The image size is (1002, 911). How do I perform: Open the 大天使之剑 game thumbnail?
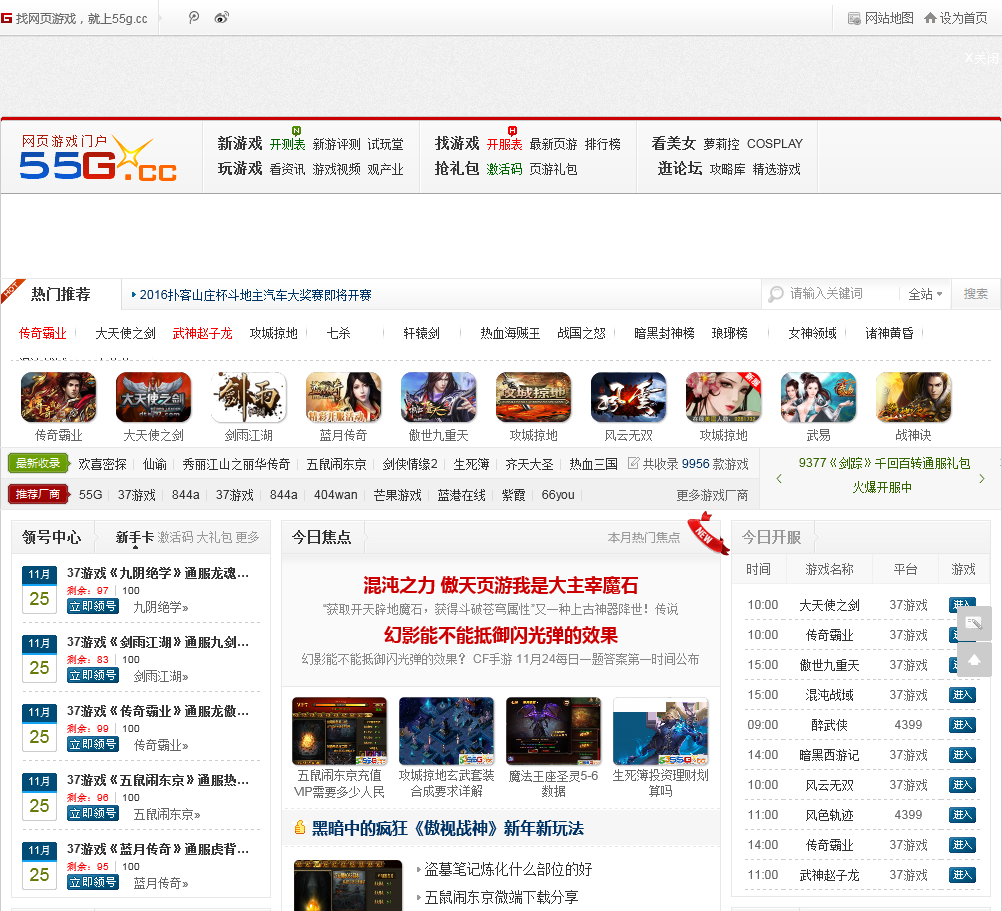coord(153,397)
